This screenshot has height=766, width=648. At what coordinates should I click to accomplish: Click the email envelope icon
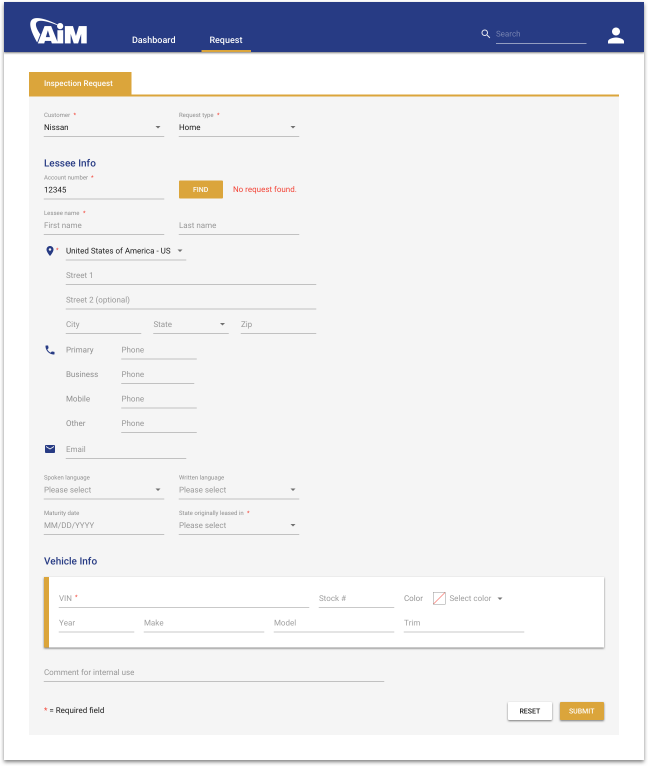pyautogui.click(x=50, y=450)
